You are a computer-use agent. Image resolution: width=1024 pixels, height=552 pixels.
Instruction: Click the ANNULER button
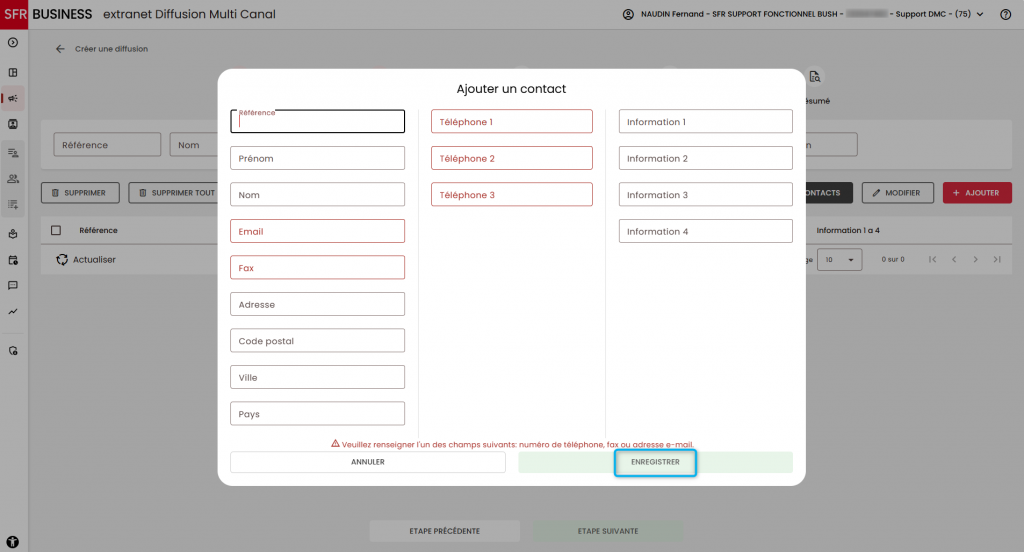click(x=368, y=462)
